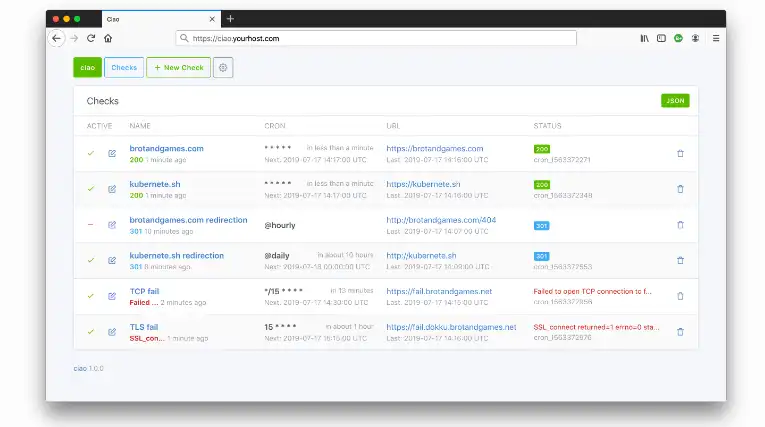Open the browser hamburger menu
Image resolution: width=765 pixels, height=427 pixels.
[716, 38]
